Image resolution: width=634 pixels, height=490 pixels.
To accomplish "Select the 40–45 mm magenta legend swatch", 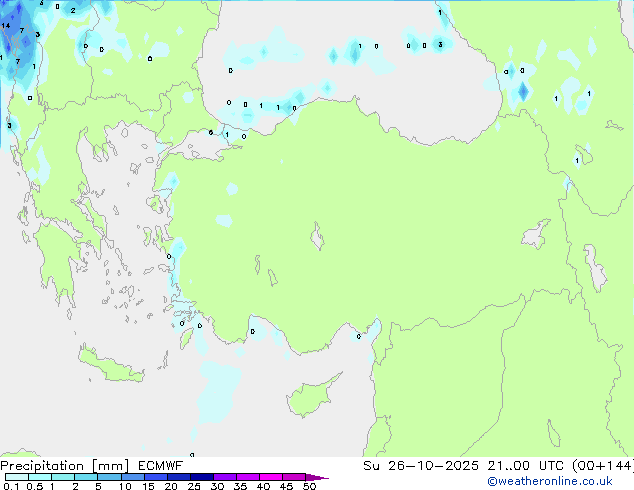I will click(271, 477).
